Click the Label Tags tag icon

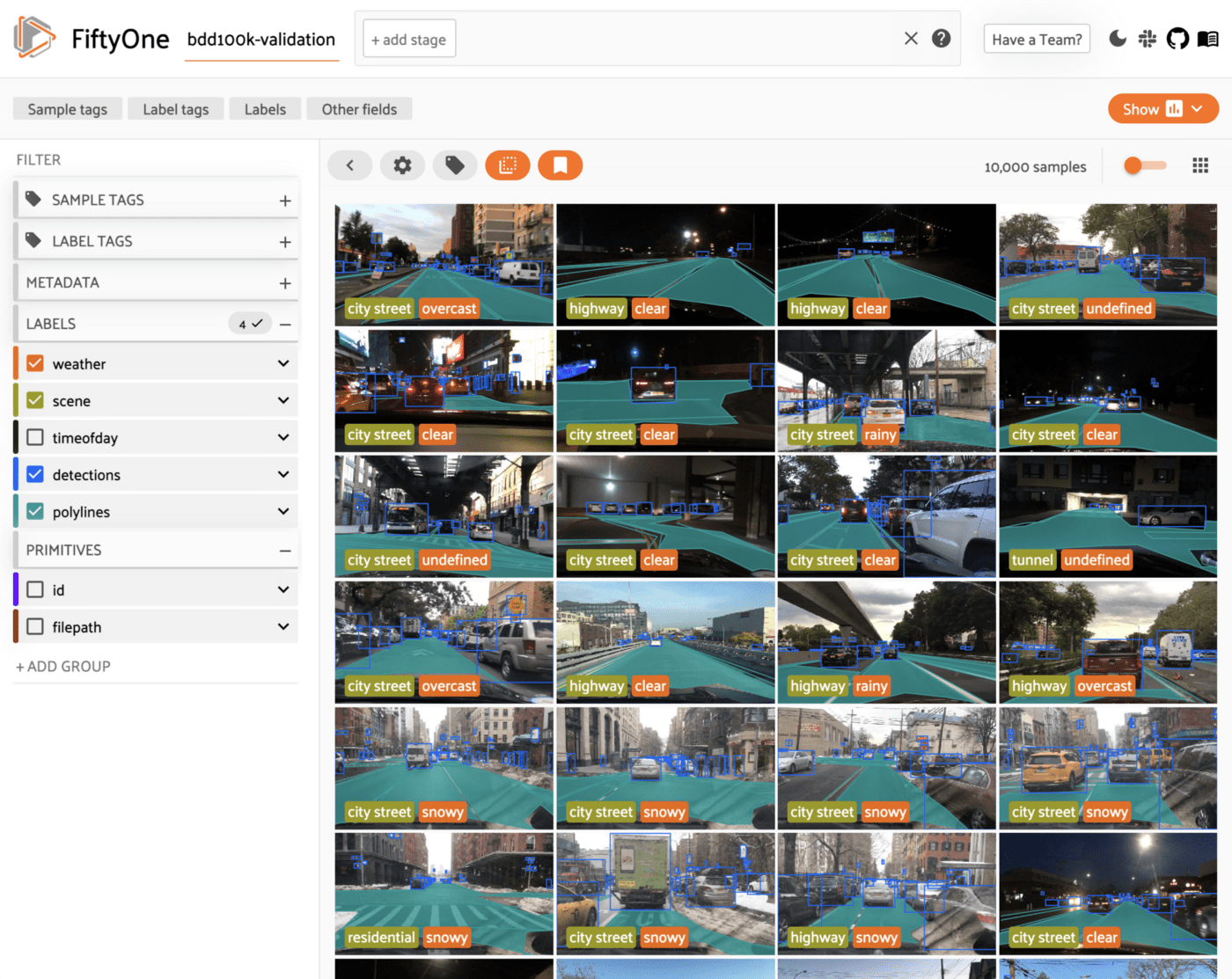click(33, 240)
